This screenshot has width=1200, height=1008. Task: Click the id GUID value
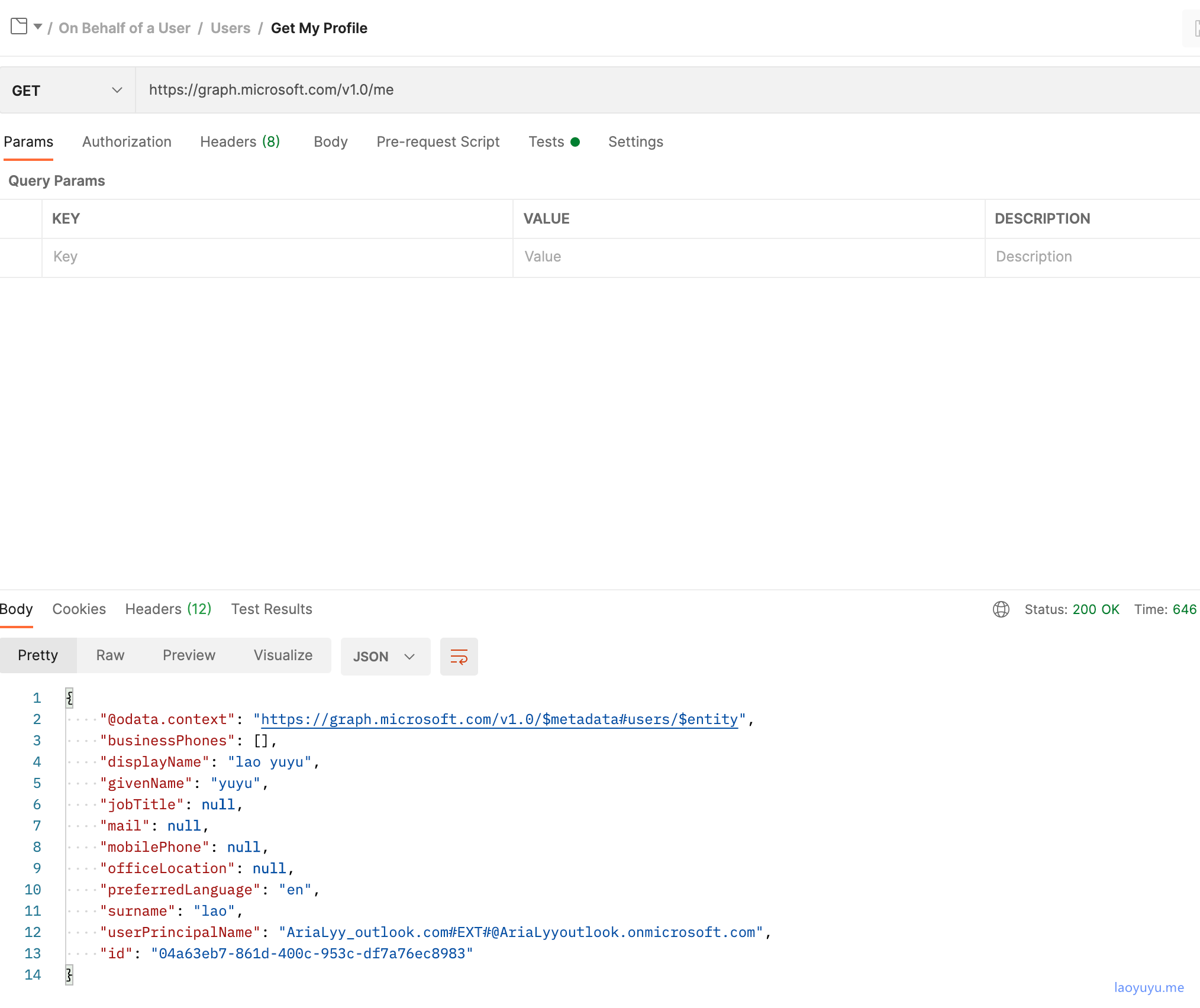coord(312,954)
